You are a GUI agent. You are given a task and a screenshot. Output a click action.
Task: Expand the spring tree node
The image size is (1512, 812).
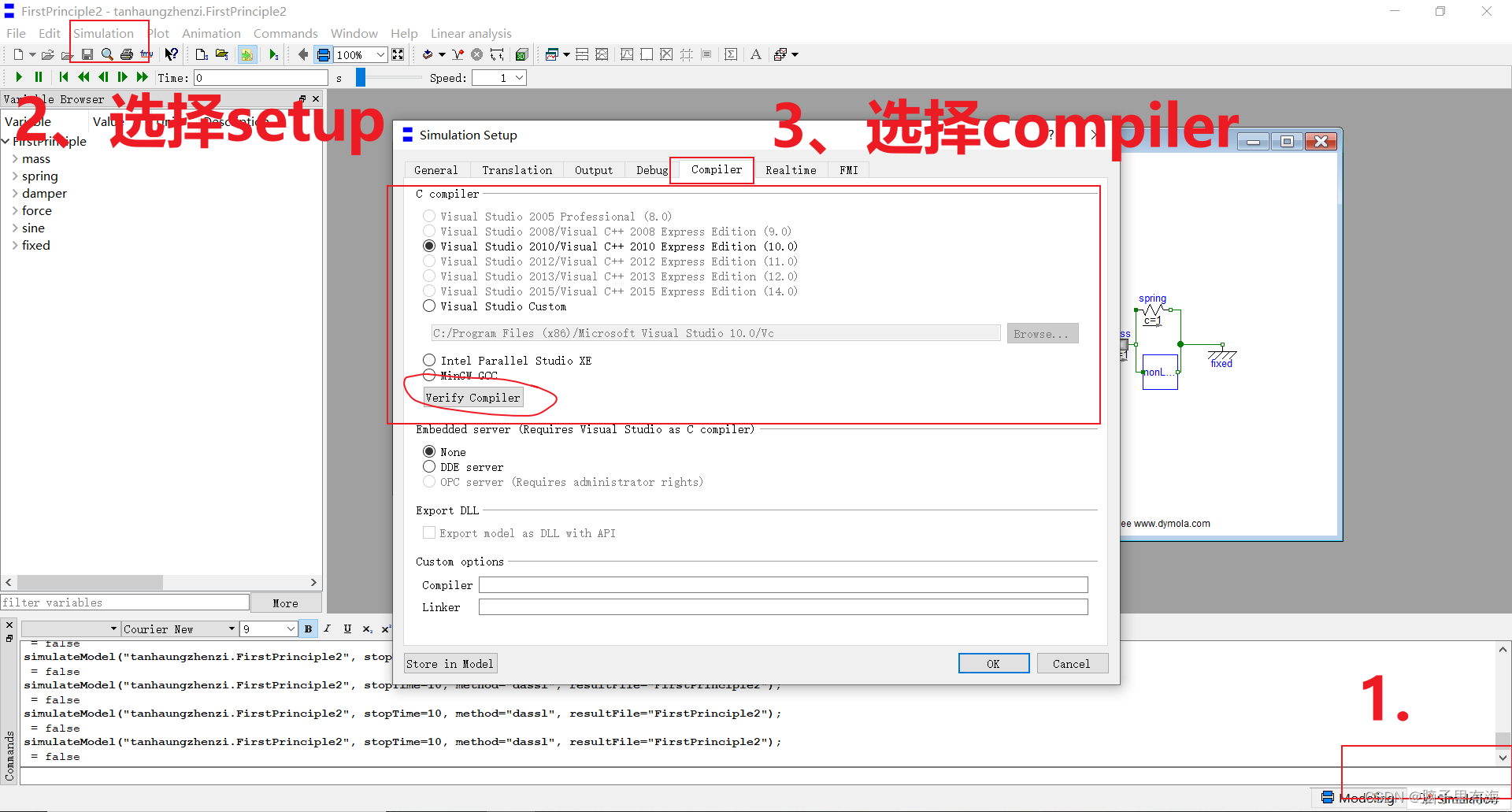(x=15, y=176)
